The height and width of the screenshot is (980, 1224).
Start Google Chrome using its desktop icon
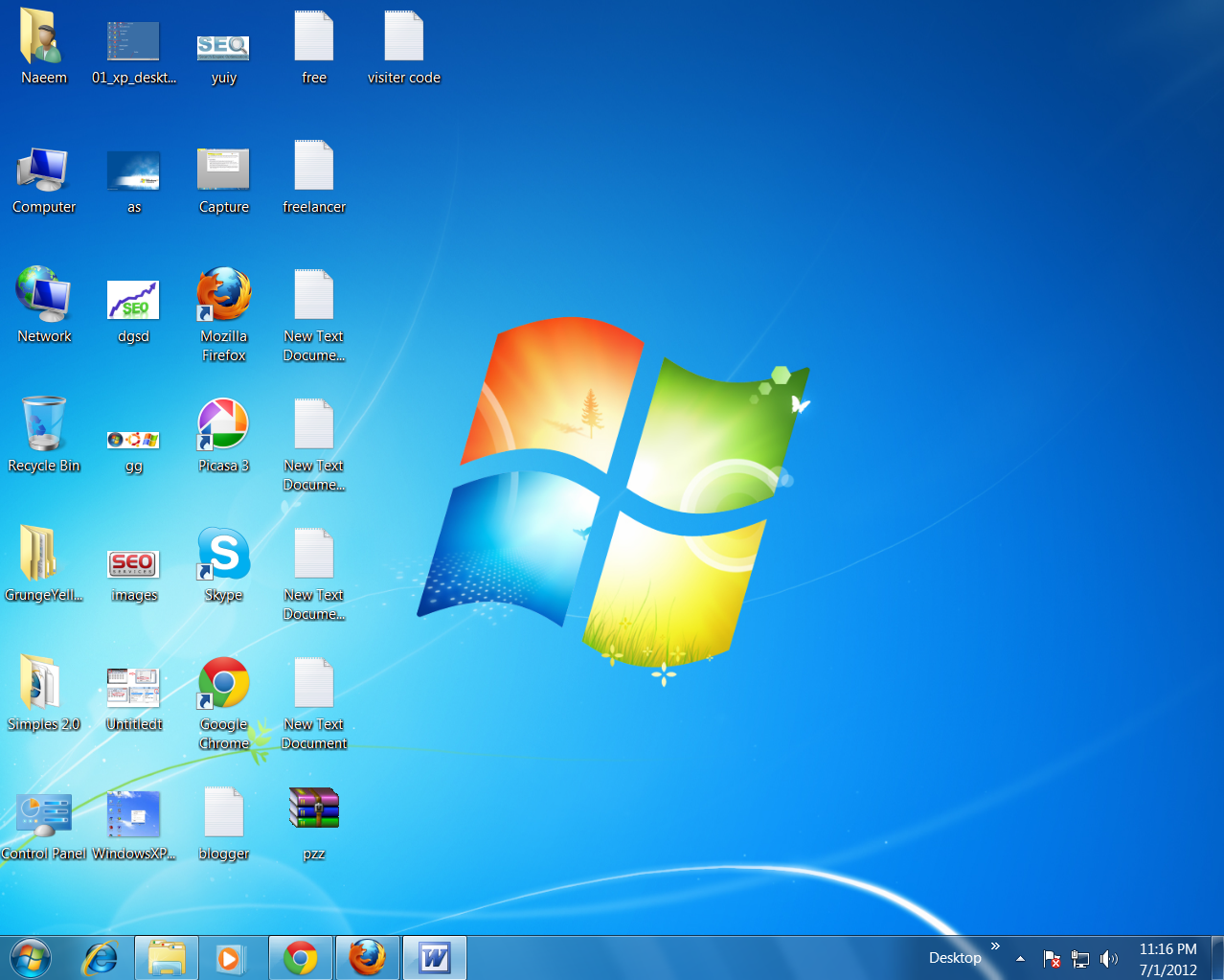pyautogui.click(x=223, y=685)
